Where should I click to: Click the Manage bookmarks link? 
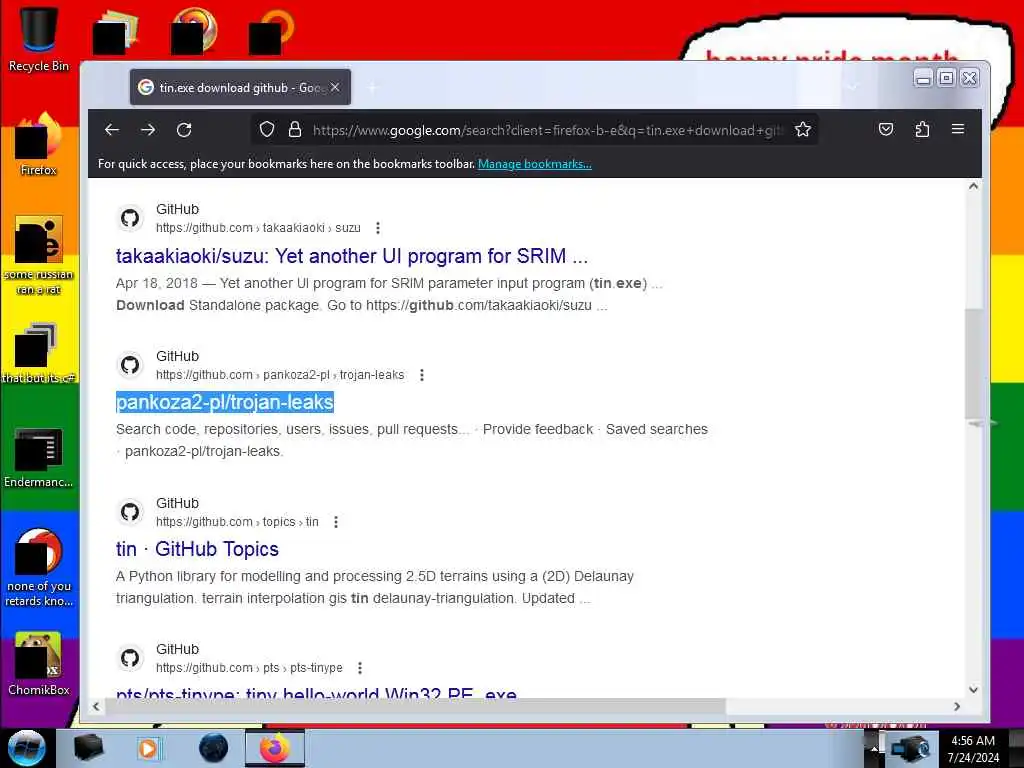535,164
